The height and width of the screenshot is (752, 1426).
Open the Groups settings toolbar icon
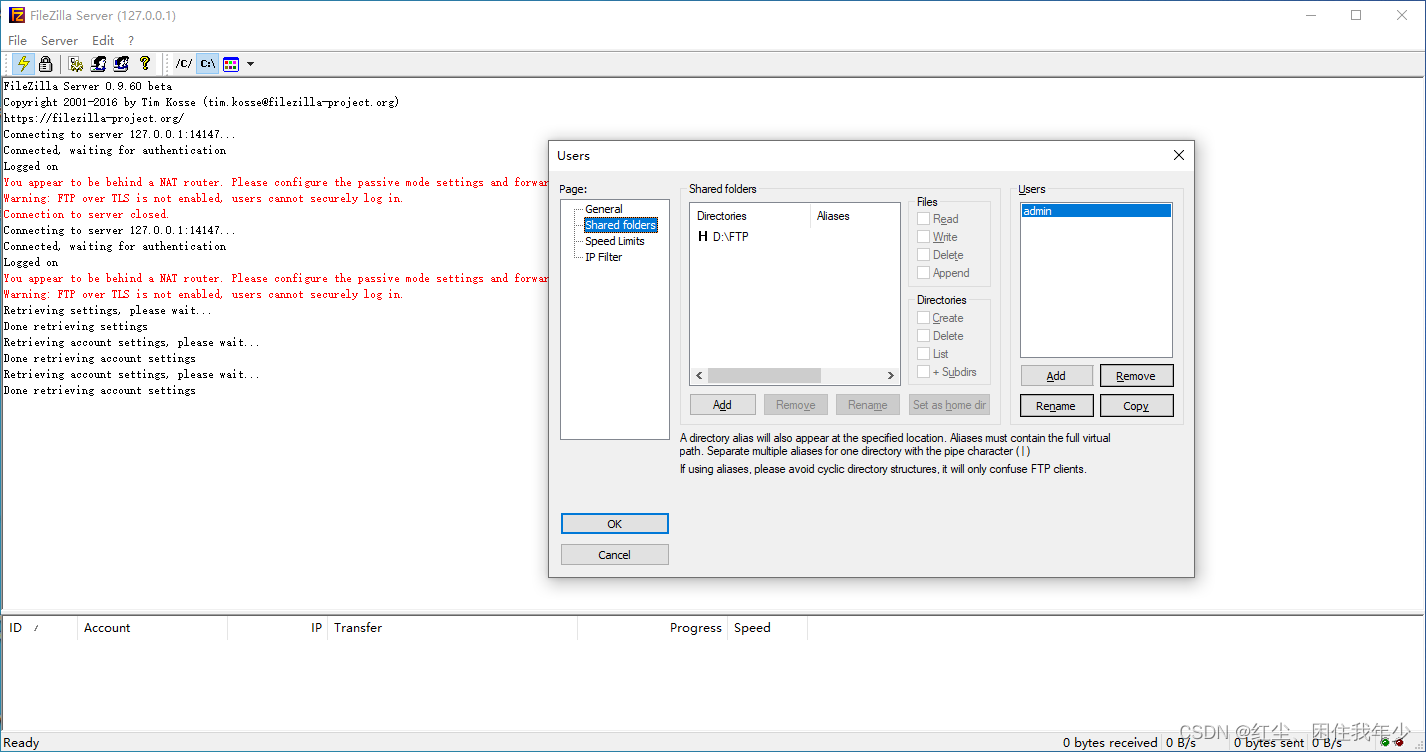(x=122, y=64)
